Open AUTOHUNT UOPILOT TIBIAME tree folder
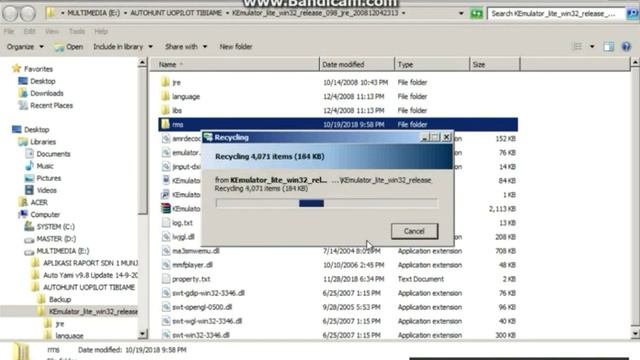Screen dimensions: 640x360 pyautogui.click(x=89, y=287)
